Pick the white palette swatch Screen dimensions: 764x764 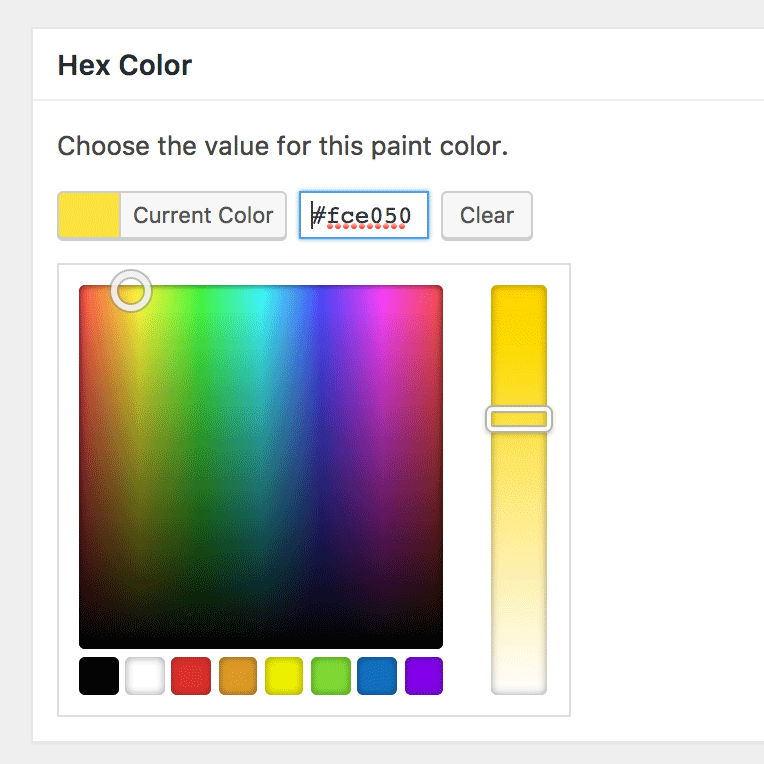click(145, 676)
